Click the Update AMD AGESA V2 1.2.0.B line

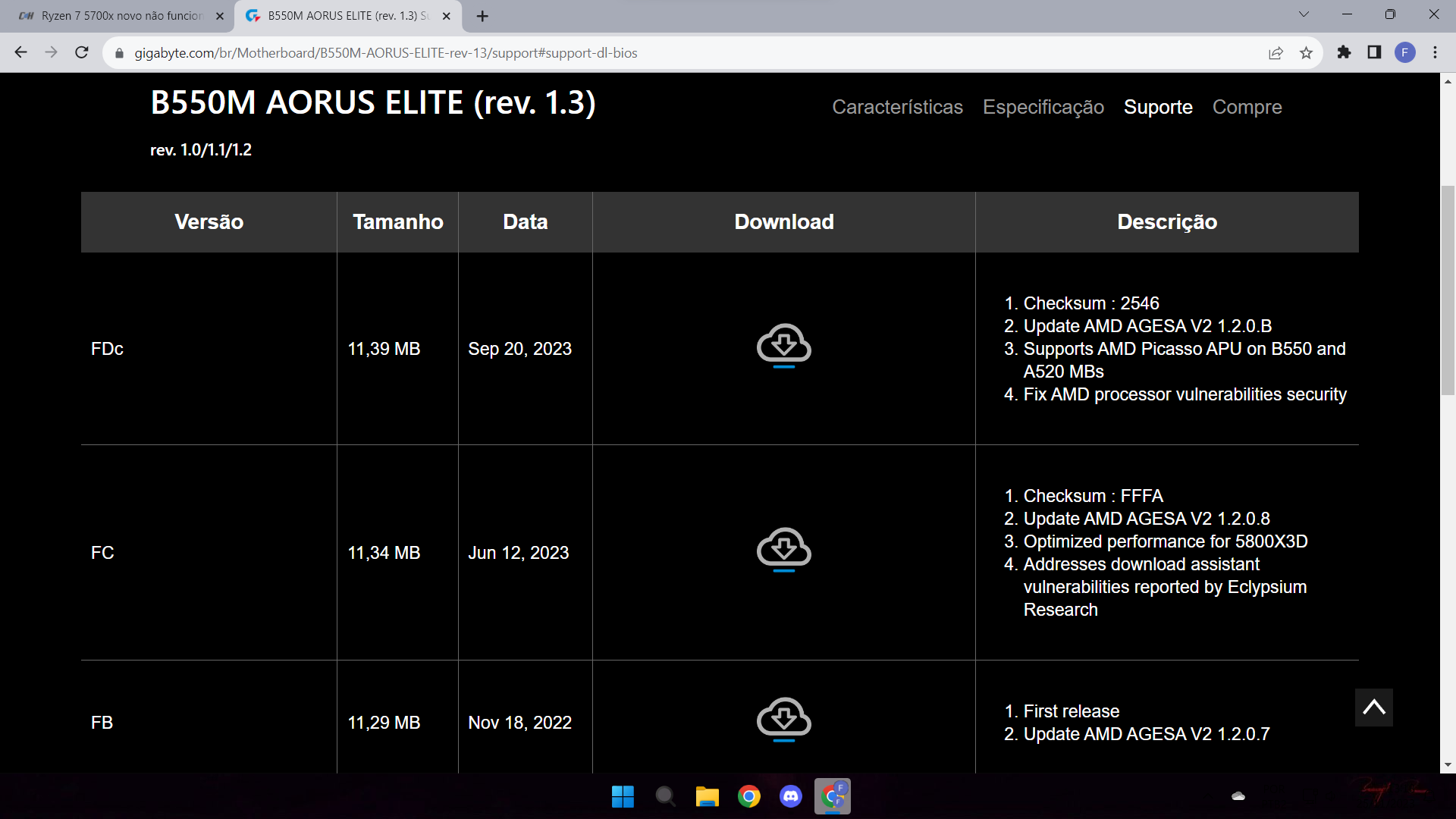[1147, 326]
